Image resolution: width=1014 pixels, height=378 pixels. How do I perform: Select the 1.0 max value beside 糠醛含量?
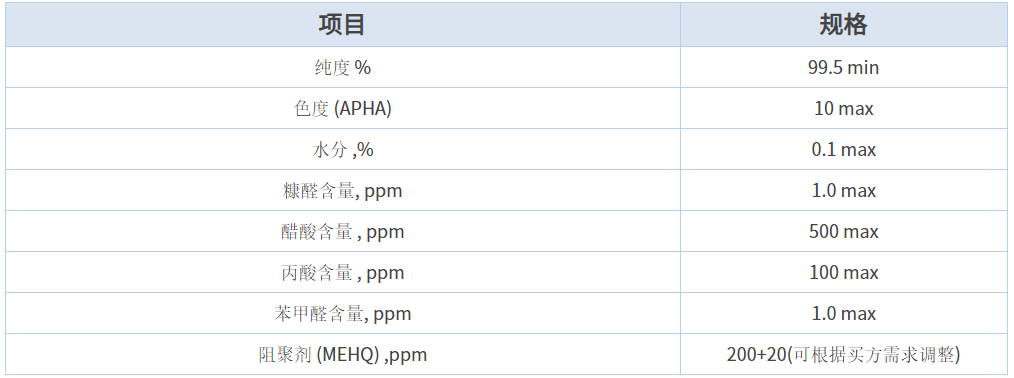click(x=843, y=190)
